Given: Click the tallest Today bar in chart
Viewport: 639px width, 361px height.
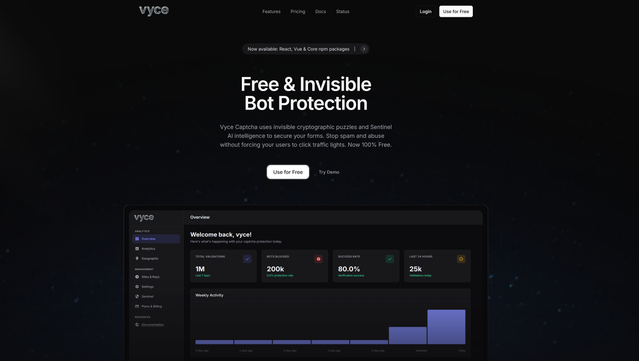Looking at the screenshot, I should coord(446,327).
